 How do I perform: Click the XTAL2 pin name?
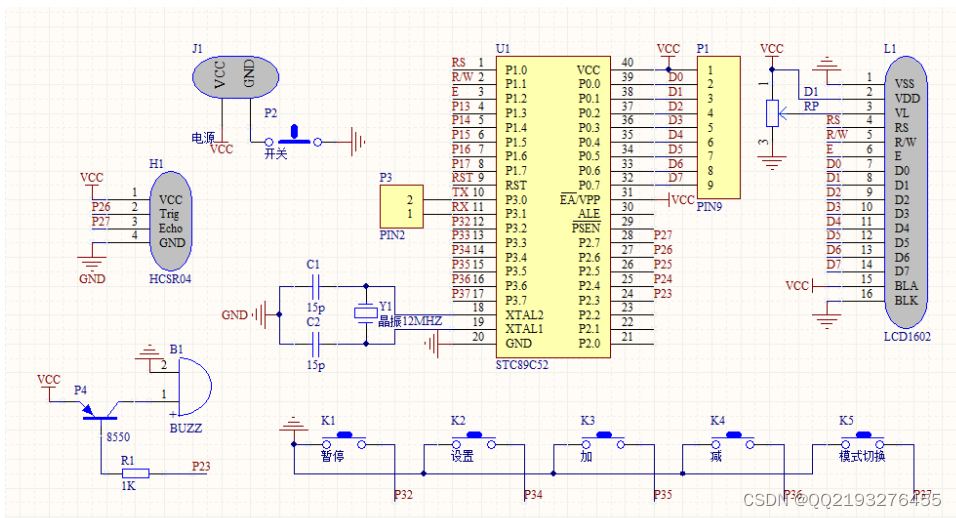point(524,315)
